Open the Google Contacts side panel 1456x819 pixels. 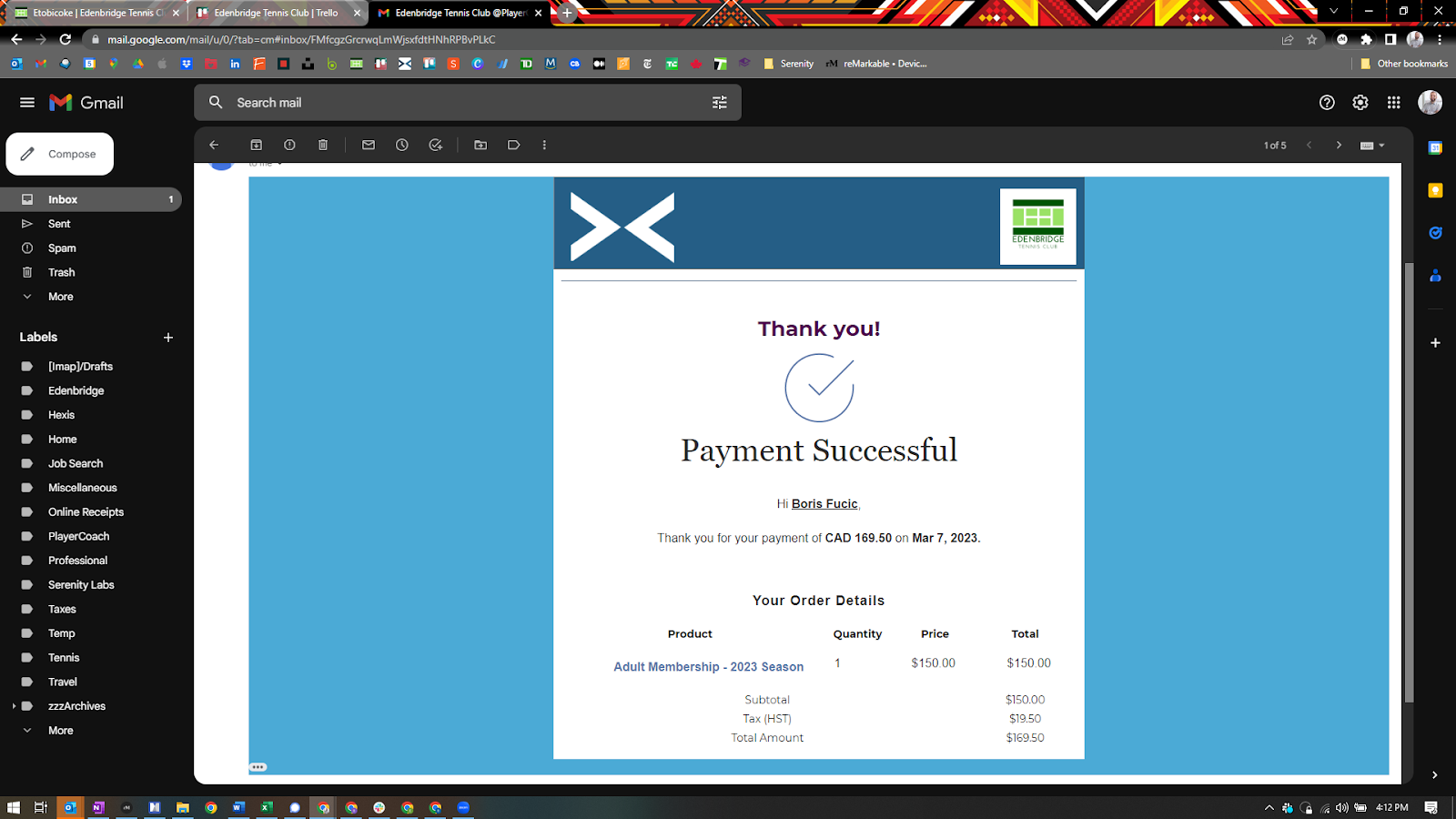[x=1435, y=276]
